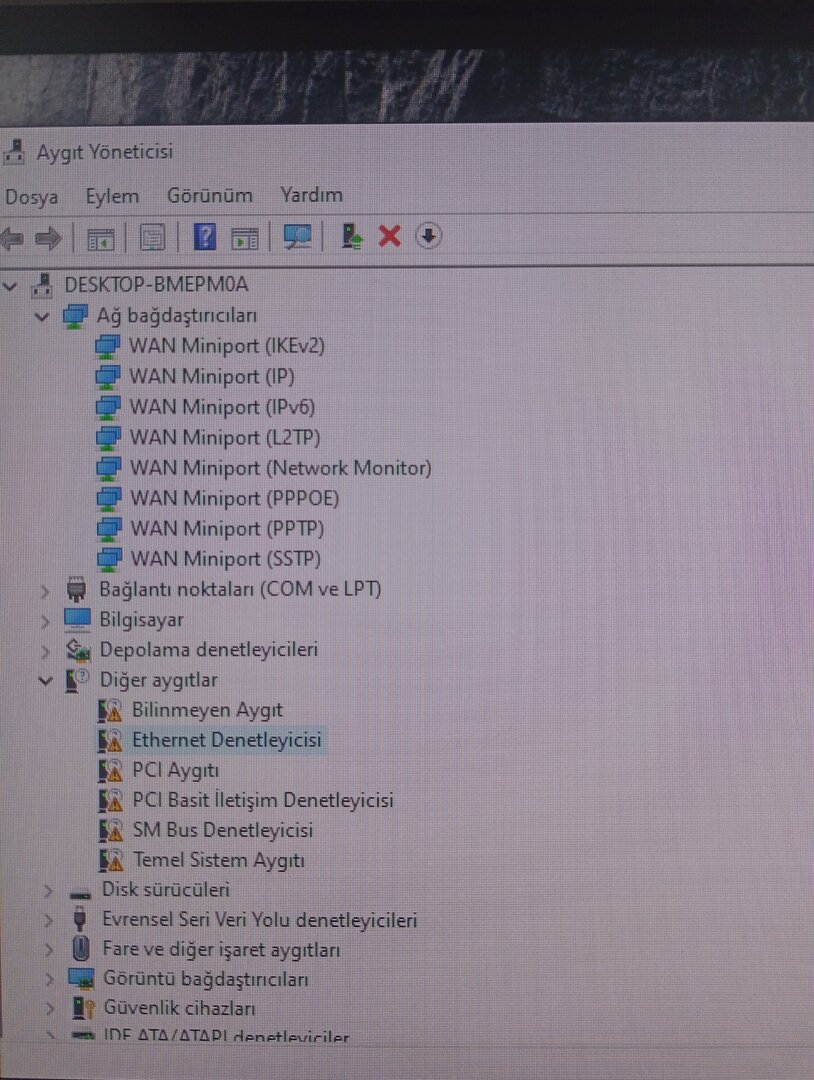814x1080 pixels.
Task: Expand Bağlantı noktaları (COM ve LPT)
Action: (x=45, y=591)
